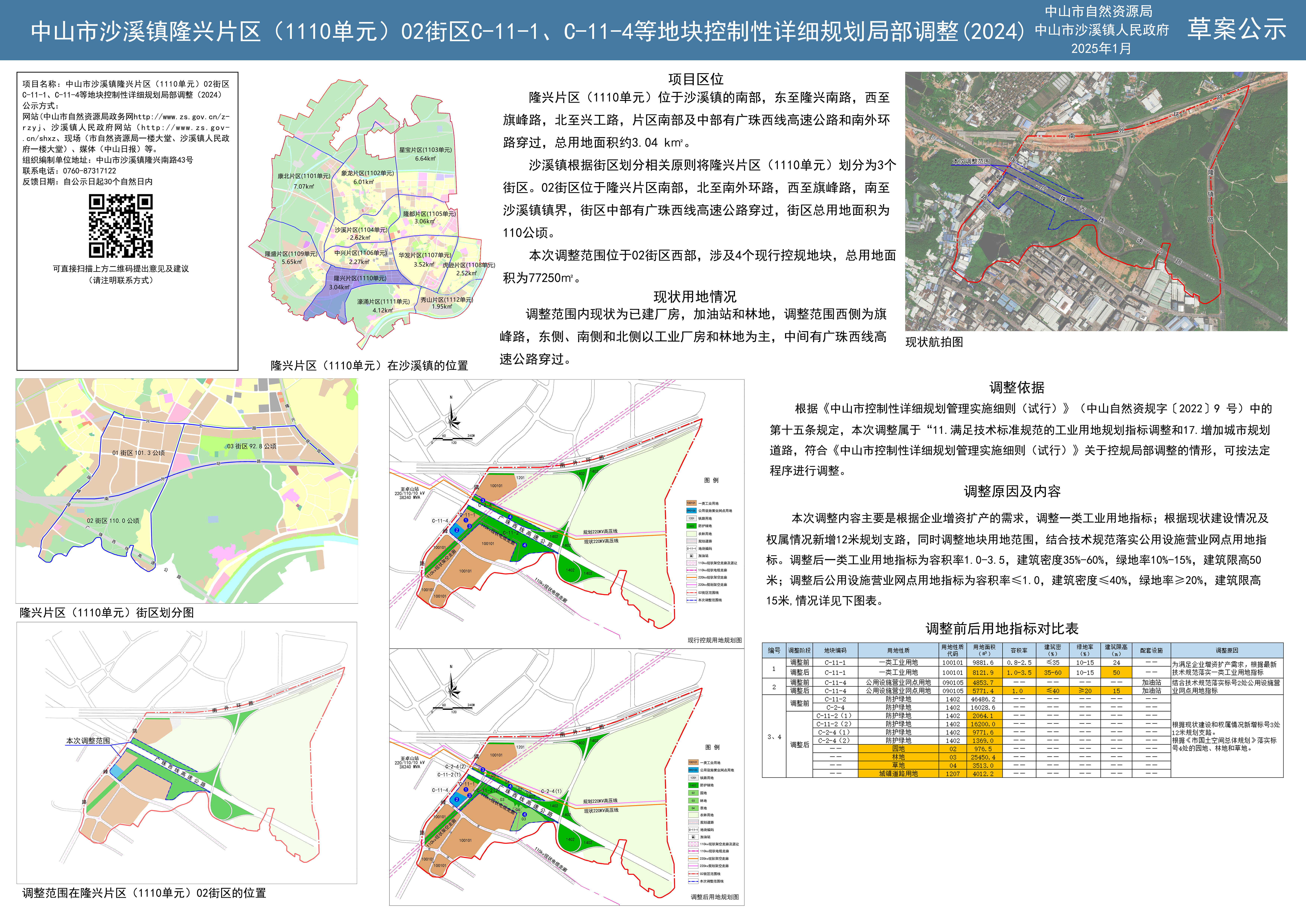
Task: Click the 铁路用地 1201 swatch in 调整后 legend
Action: point(693,778)
